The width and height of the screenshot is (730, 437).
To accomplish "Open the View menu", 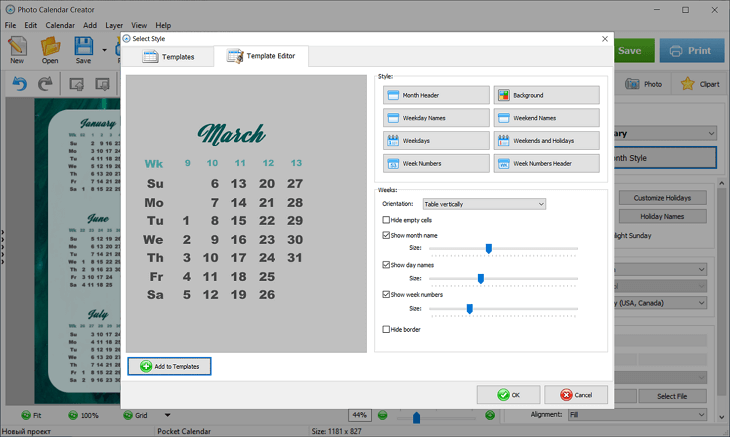I will 139,25.
